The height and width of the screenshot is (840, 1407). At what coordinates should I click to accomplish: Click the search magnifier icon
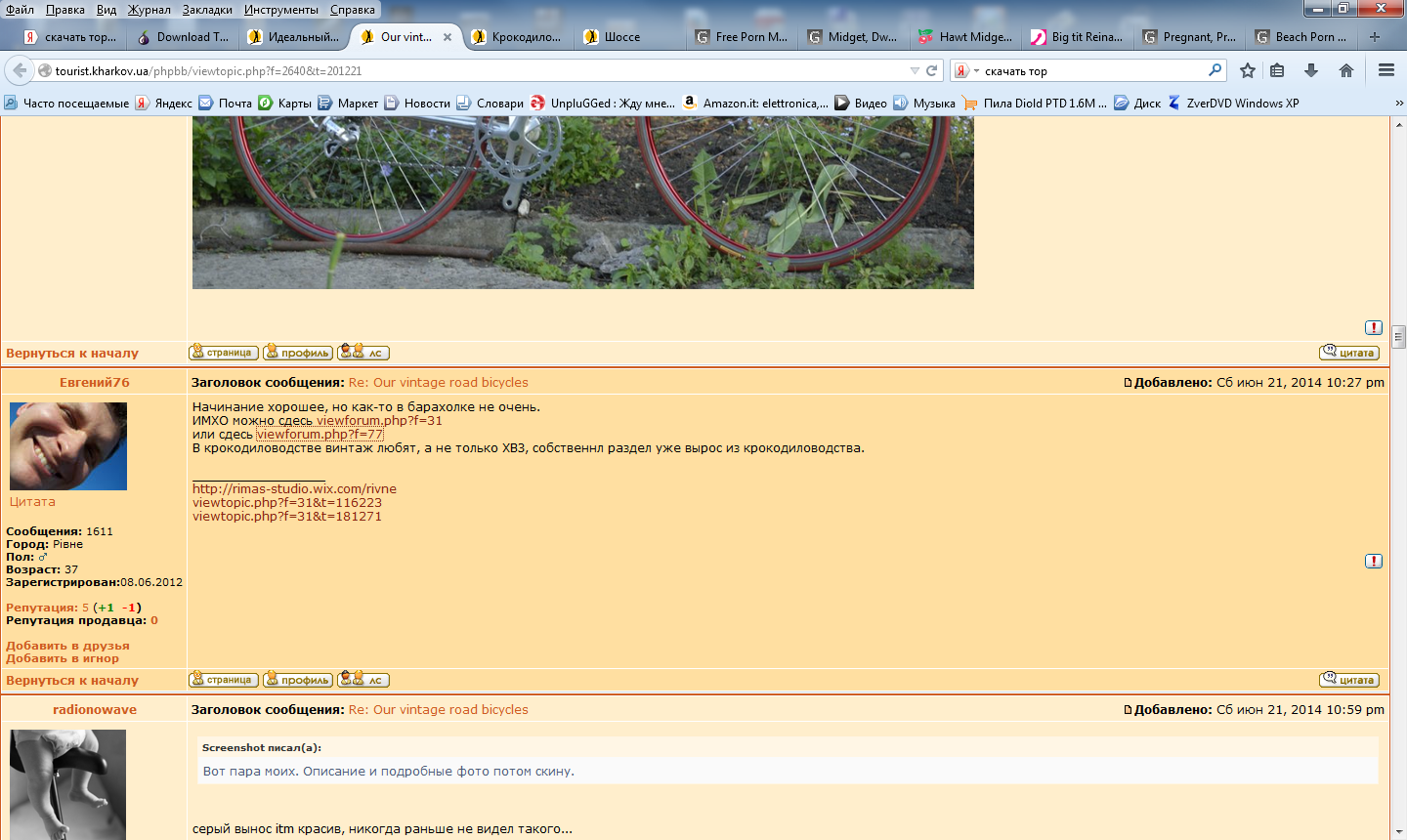1215,70
